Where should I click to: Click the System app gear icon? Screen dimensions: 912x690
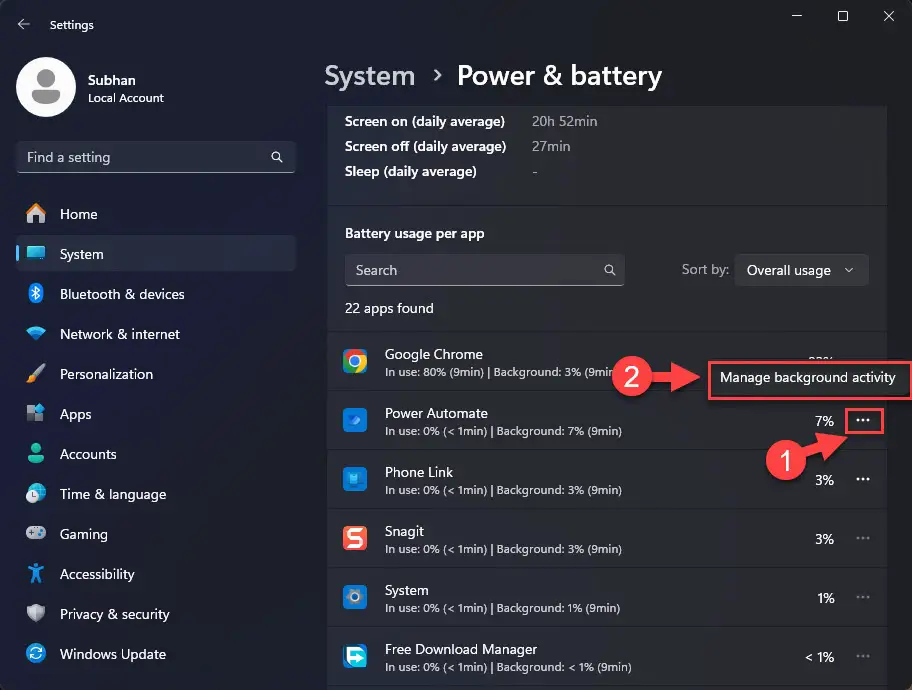pos(355,597)
